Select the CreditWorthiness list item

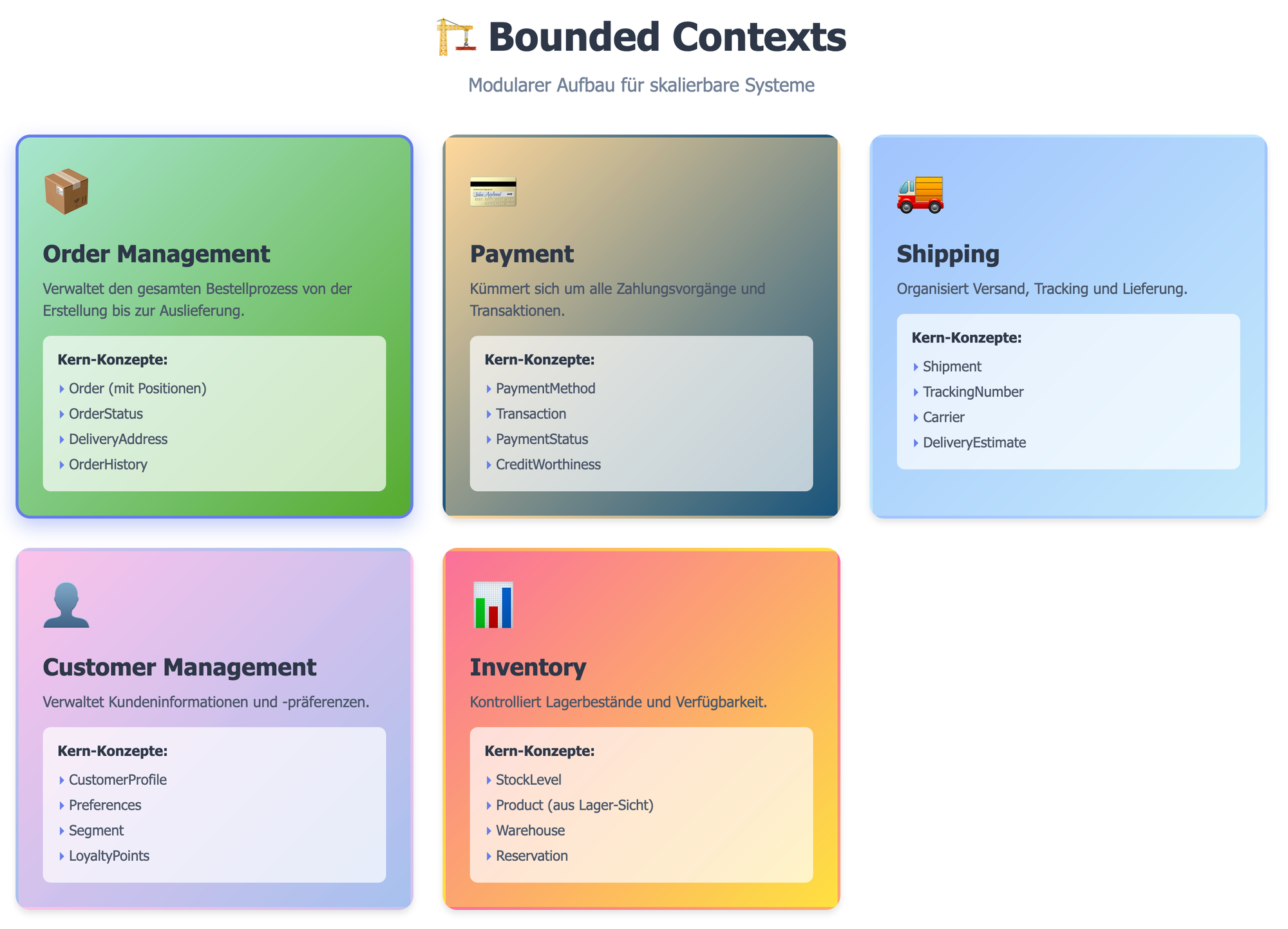(x=548, y=464)
